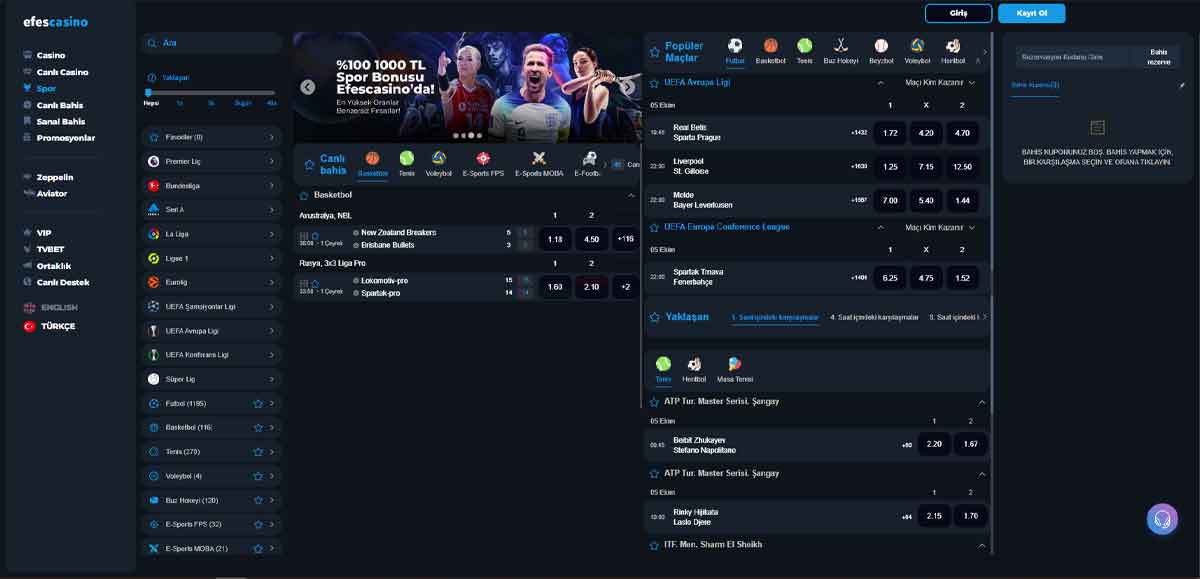1200x579 pixels.
Task: Adjust the Yaklaşan time range slider handle
Action: (x=149, y=93)
